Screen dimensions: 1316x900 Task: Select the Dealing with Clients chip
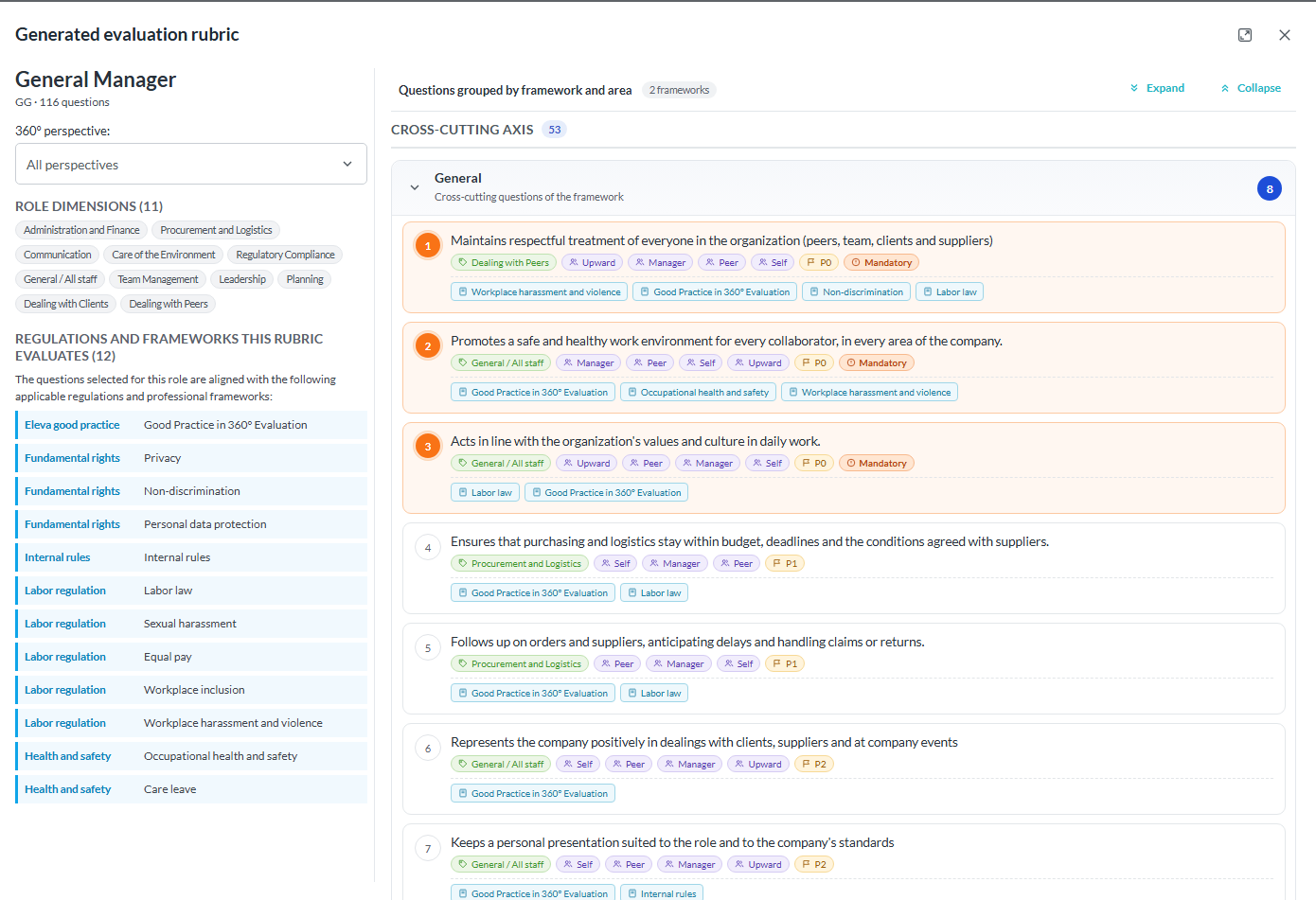tap(66, 304)
